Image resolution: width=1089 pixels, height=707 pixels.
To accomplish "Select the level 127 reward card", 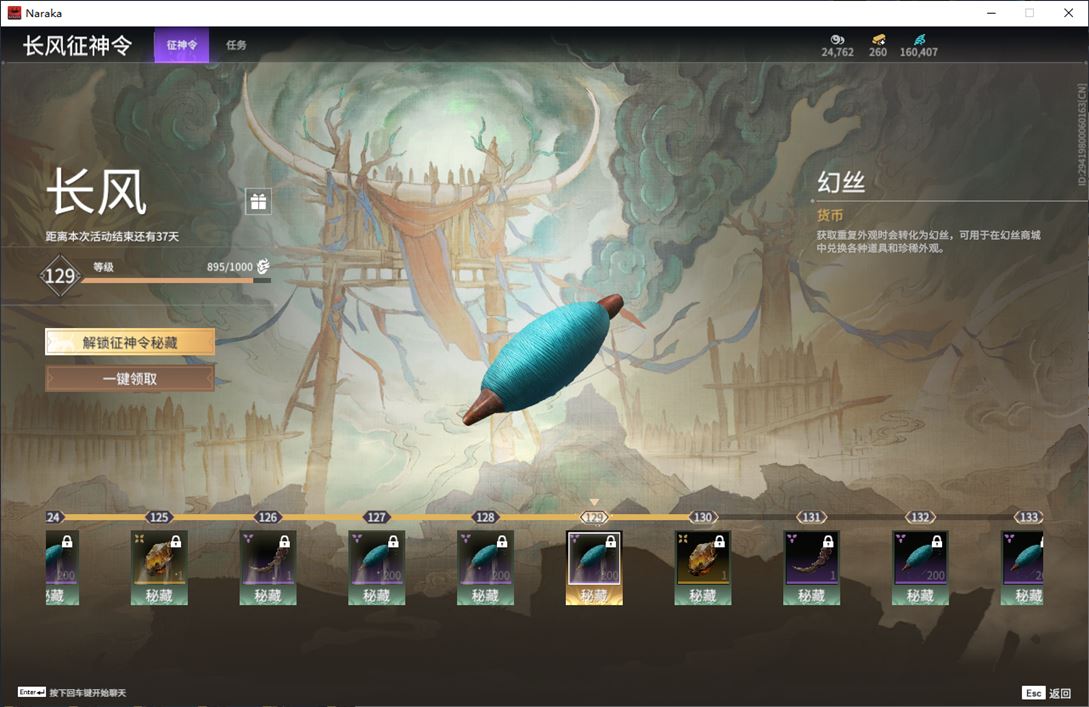I will coord(376,567).
